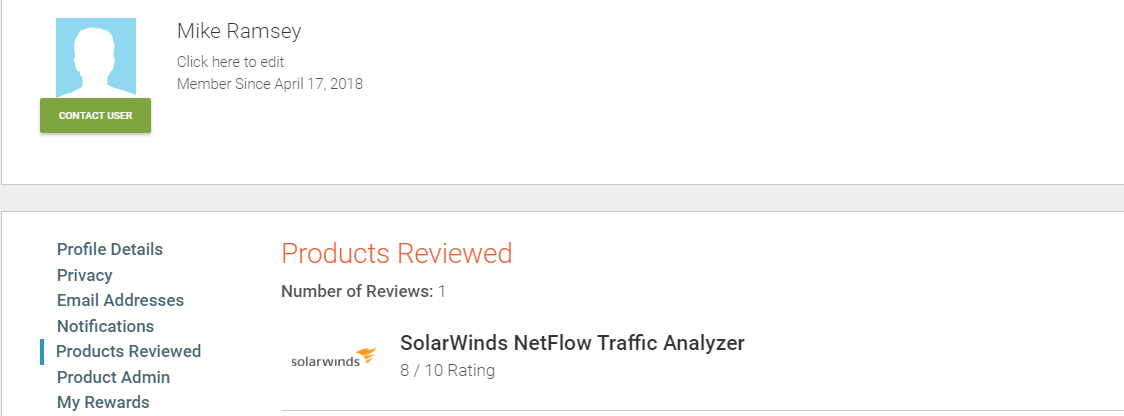Click the orange flame mark in the logo
This screenshot has width=1124, height=416.
[367, 354]
